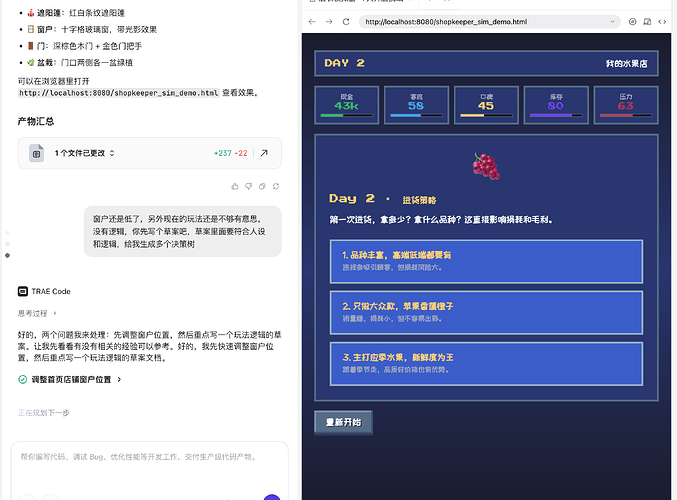This screenshot has height=500, width=677.
Task: Click the changed file document icon
Action: [x=36, y=153]
